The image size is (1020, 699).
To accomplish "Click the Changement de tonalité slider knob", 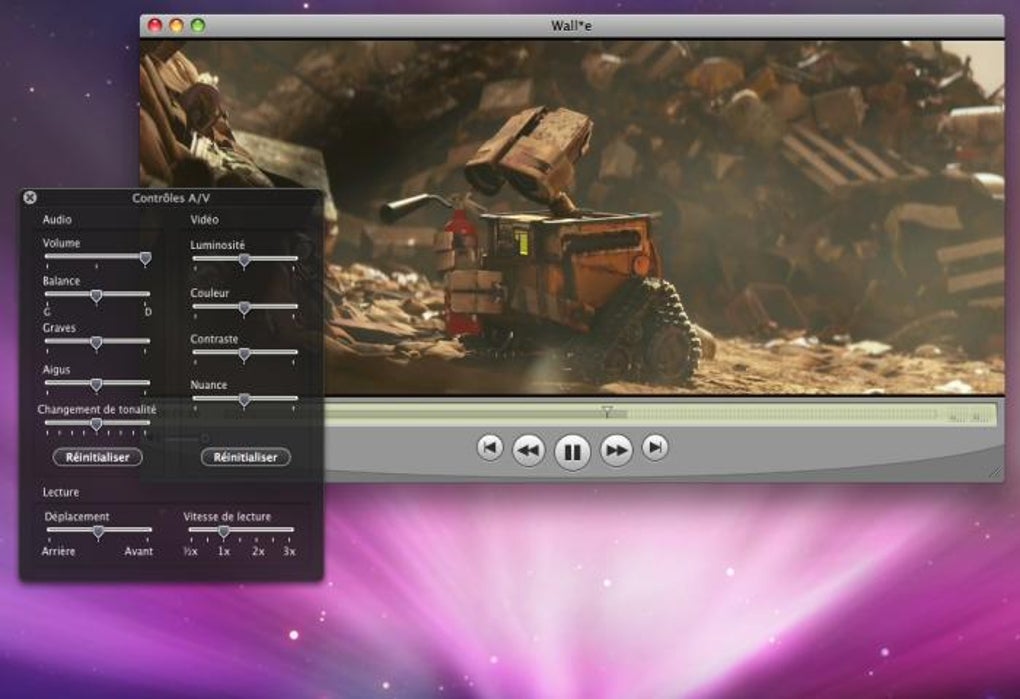I will [96, 425].
